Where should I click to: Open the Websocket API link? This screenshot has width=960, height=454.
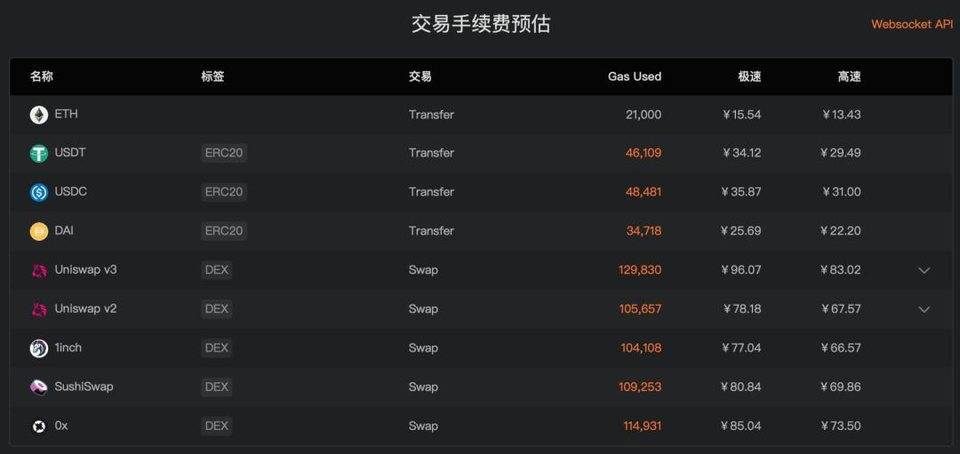tap(912, 24)
